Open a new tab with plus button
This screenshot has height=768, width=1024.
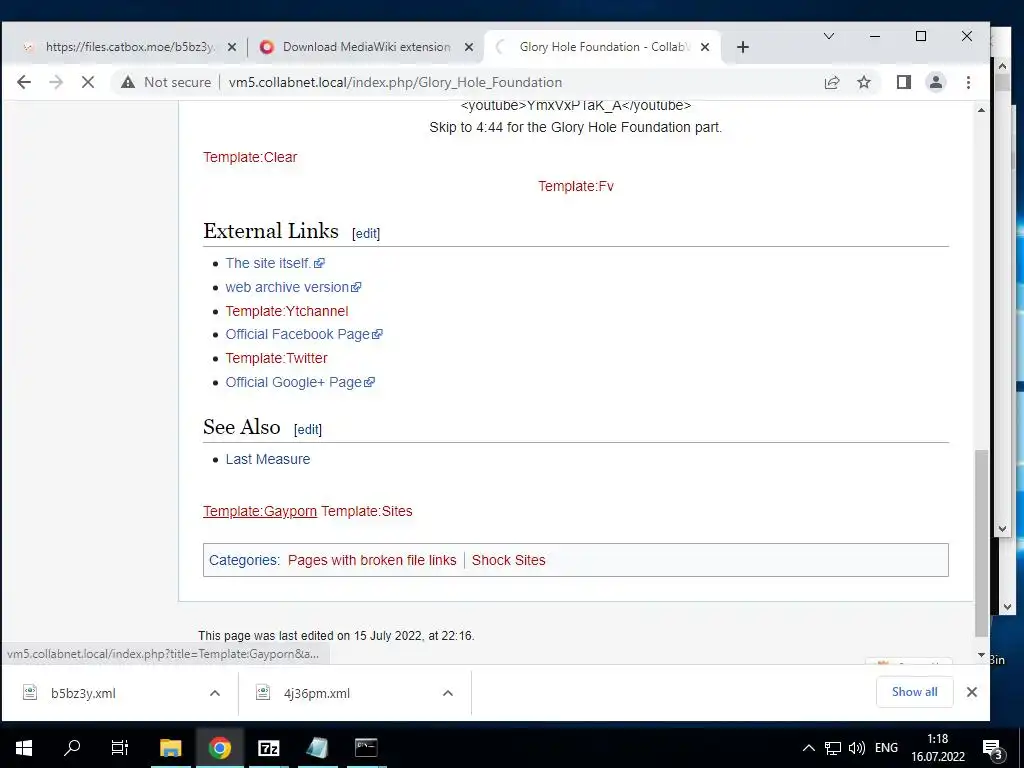pyautogui.click(x=743, y=47)
